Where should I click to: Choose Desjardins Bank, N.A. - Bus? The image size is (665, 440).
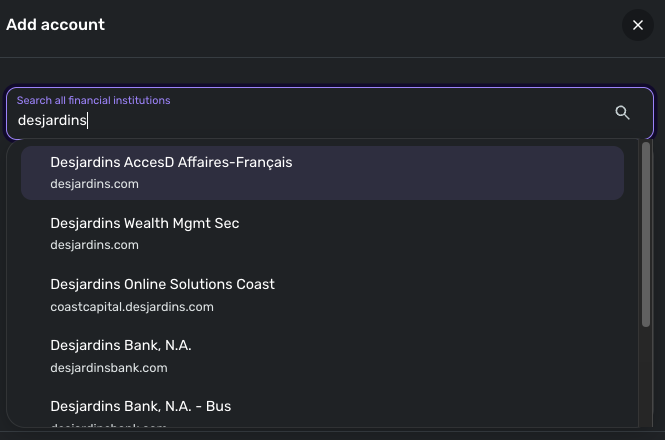(x=141, y=406)
